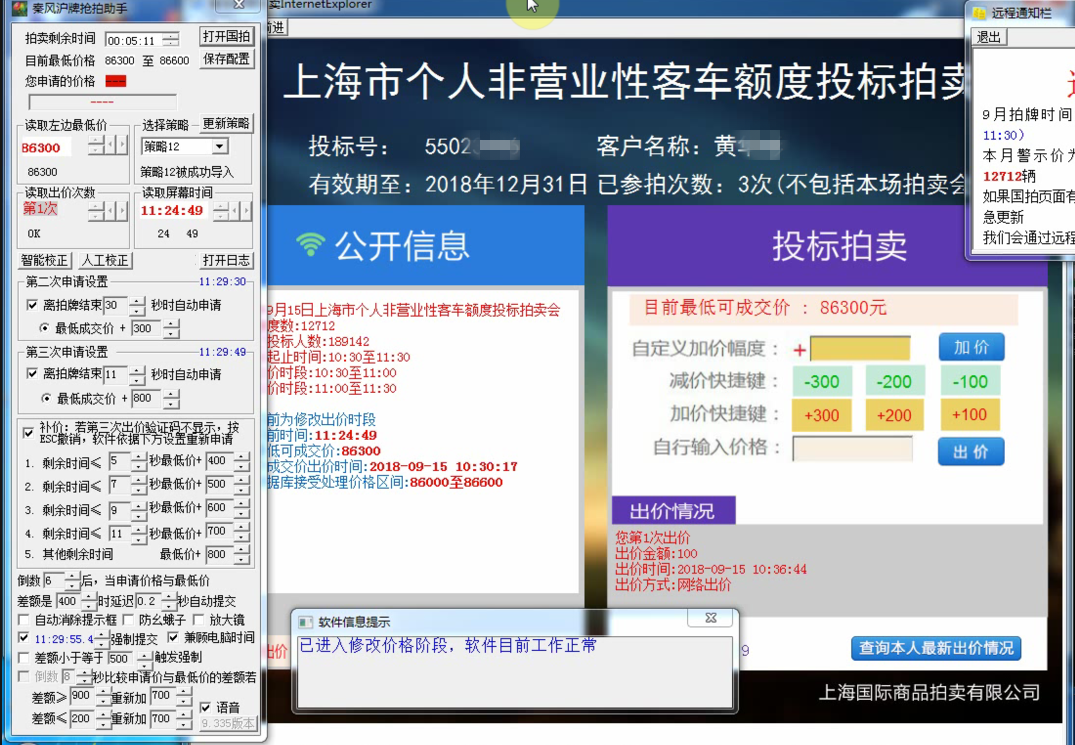Click the 人工校正 button

tap(105, 260)
